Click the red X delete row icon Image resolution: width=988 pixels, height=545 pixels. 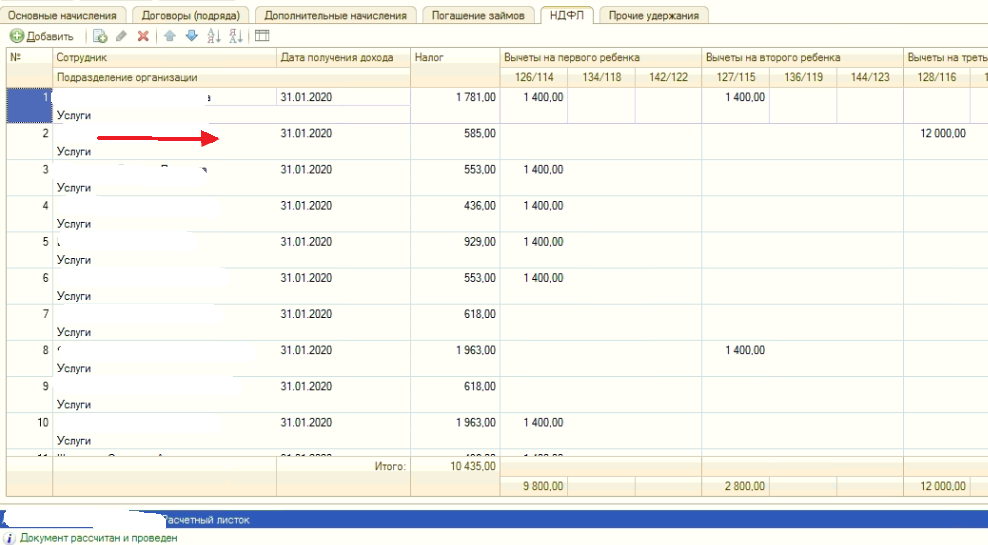[x=143, y=36]
